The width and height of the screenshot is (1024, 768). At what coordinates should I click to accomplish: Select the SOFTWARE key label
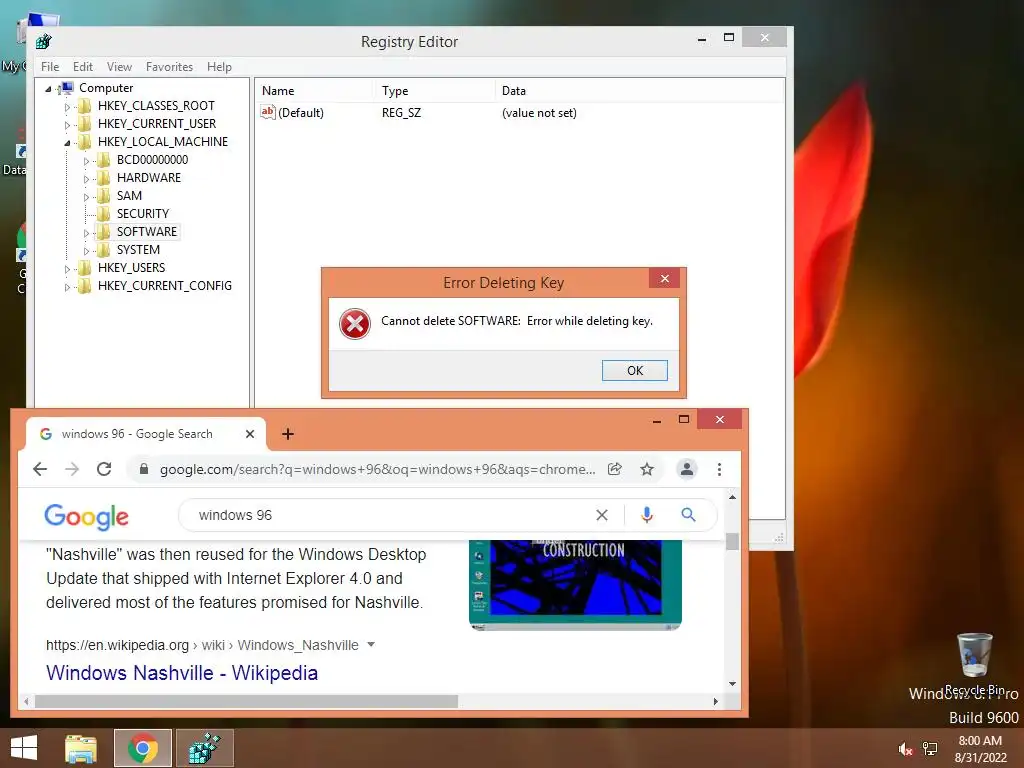147,232
